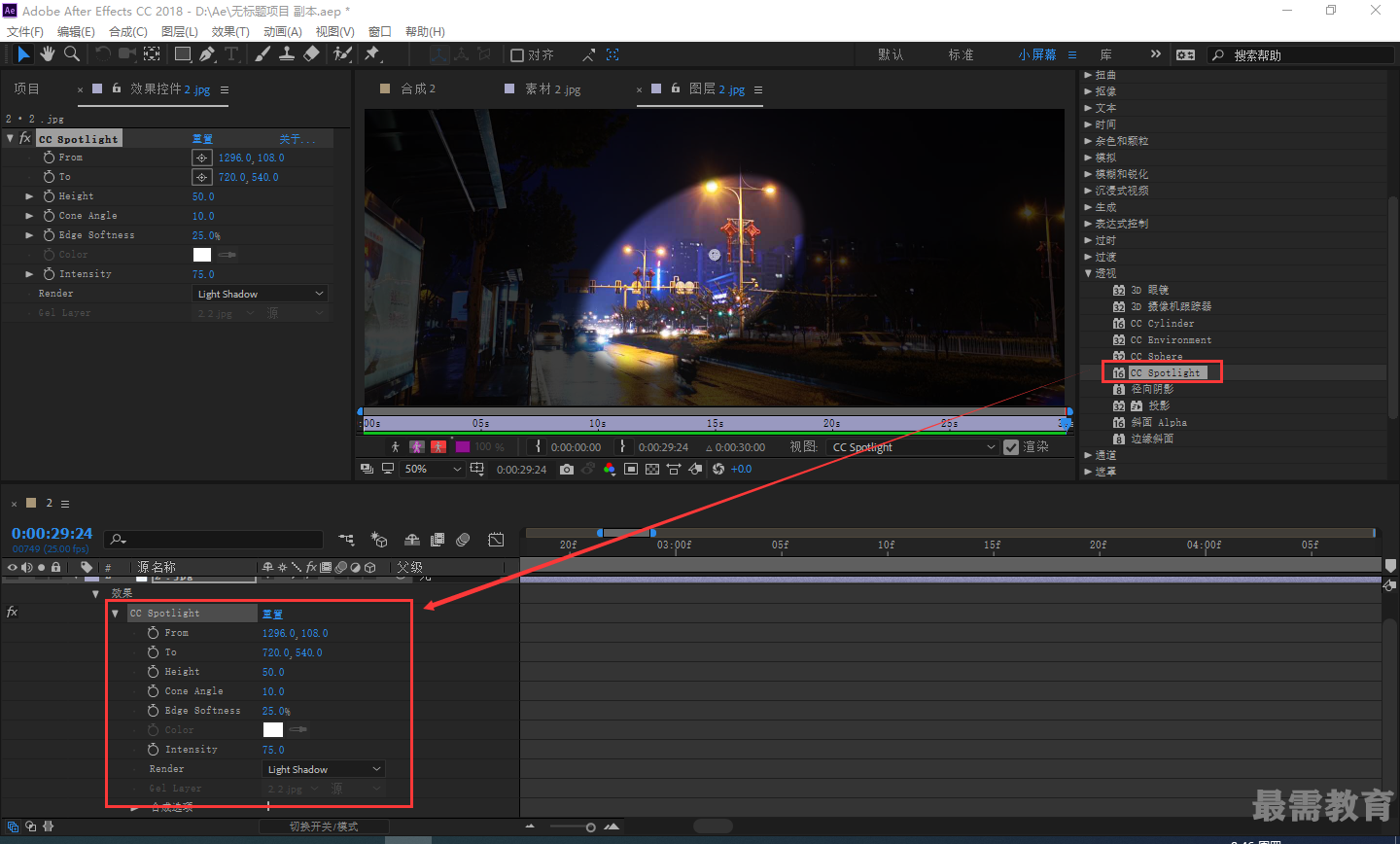
Task: Open the 合成(C) menu
Action: coord(128,31)
